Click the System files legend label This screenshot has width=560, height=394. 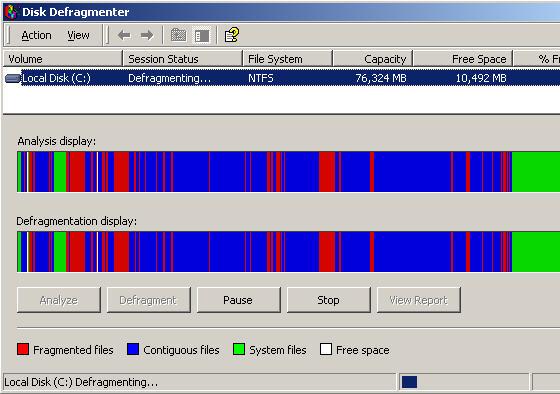278,350
